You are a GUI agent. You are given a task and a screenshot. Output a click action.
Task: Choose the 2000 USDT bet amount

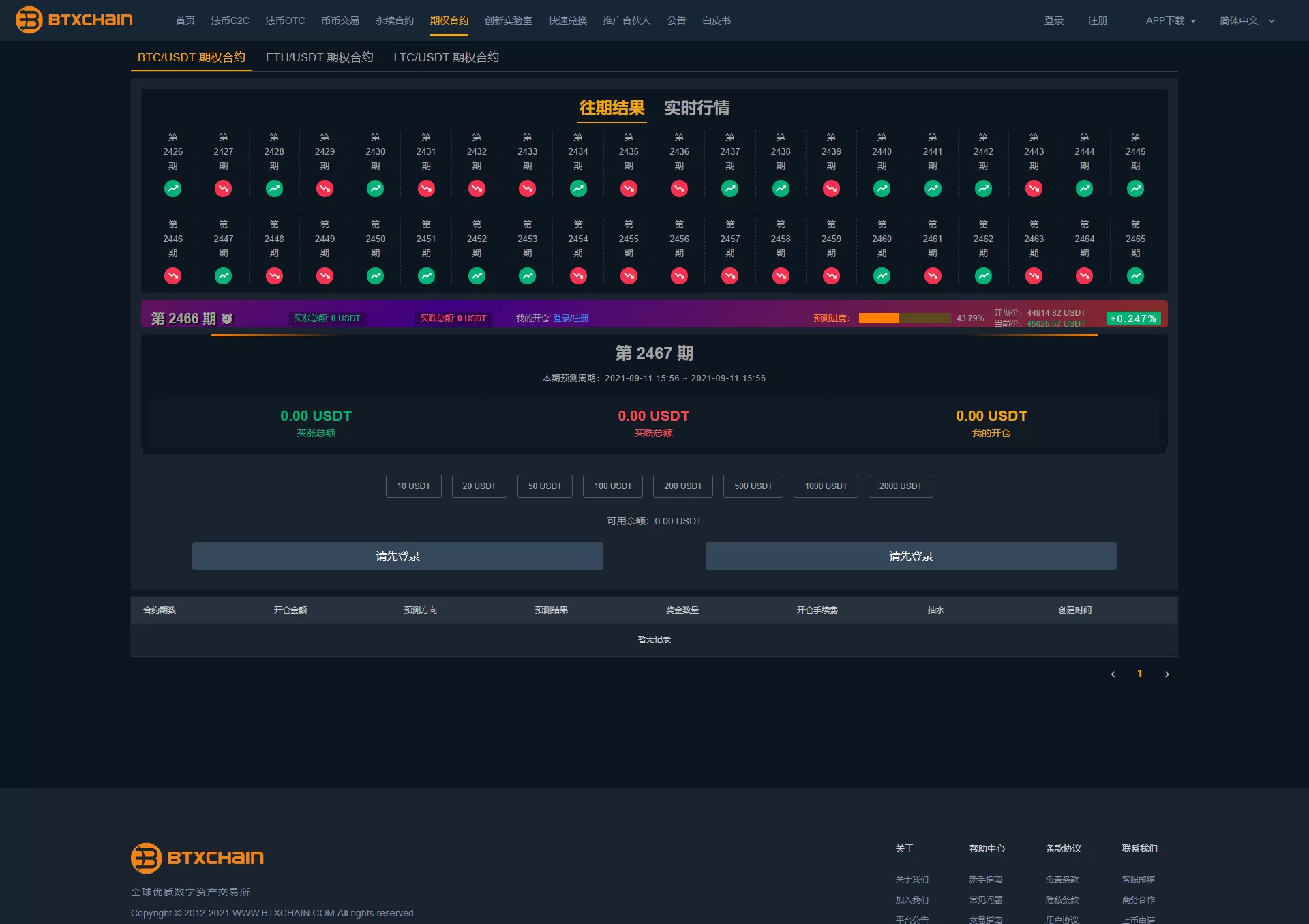[x=900, y=486]
